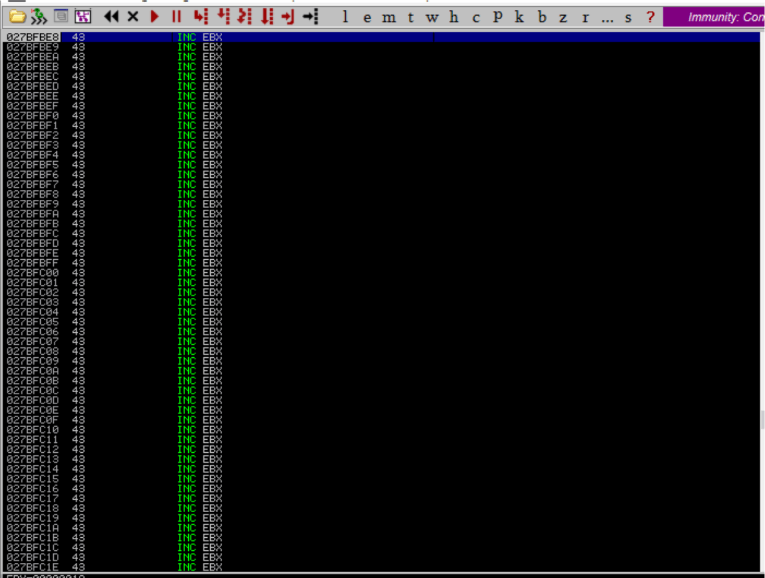Click the 'z' toolbar button
The height and width of the screenshot is (578, 765).
click(563, 18)
